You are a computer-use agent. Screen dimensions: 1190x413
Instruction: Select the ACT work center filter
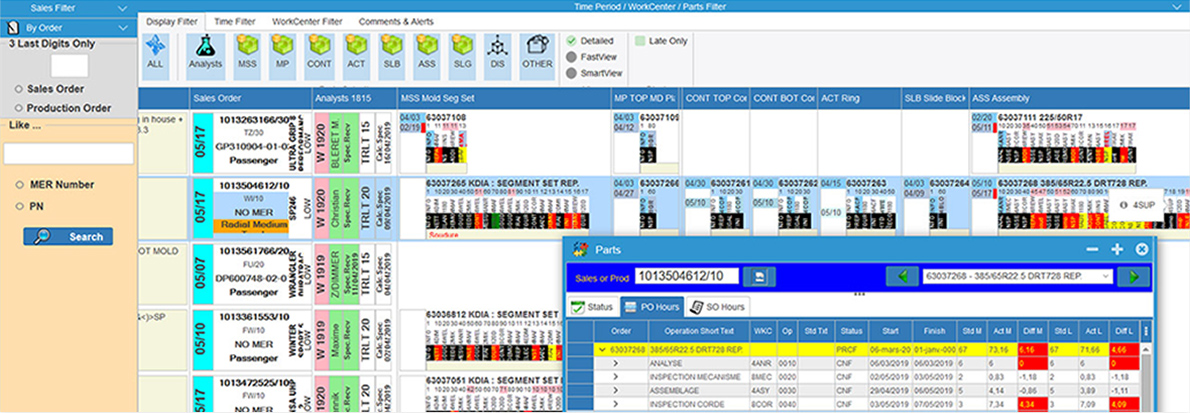tap(357, 55)
